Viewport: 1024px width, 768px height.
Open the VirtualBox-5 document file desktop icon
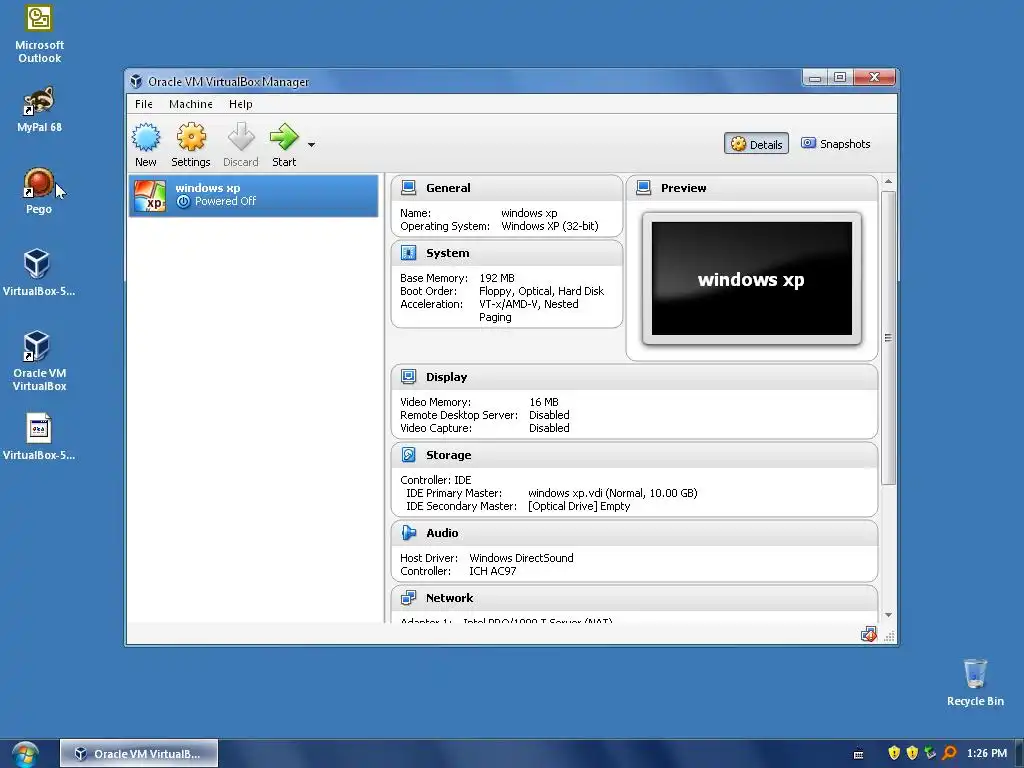click(39, 436)
